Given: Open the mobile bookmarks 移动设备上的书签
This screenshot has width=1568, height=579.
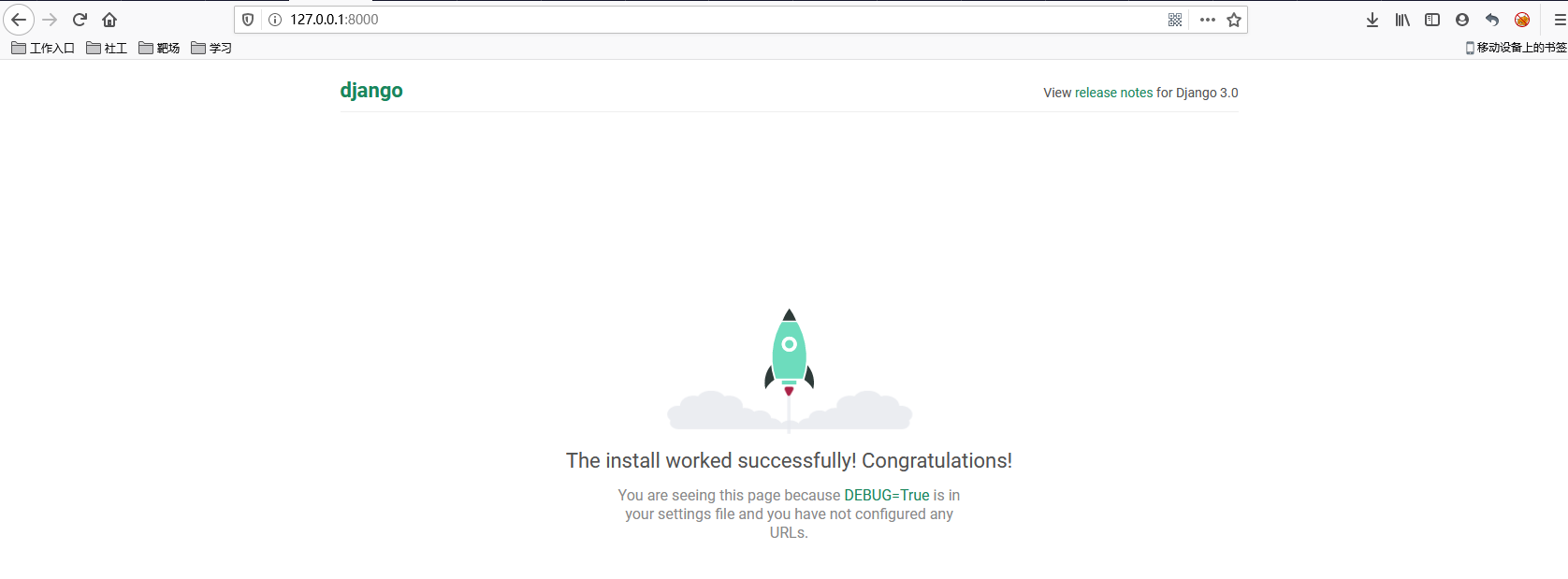Looking at the screenshot, I should [1516, 48].
